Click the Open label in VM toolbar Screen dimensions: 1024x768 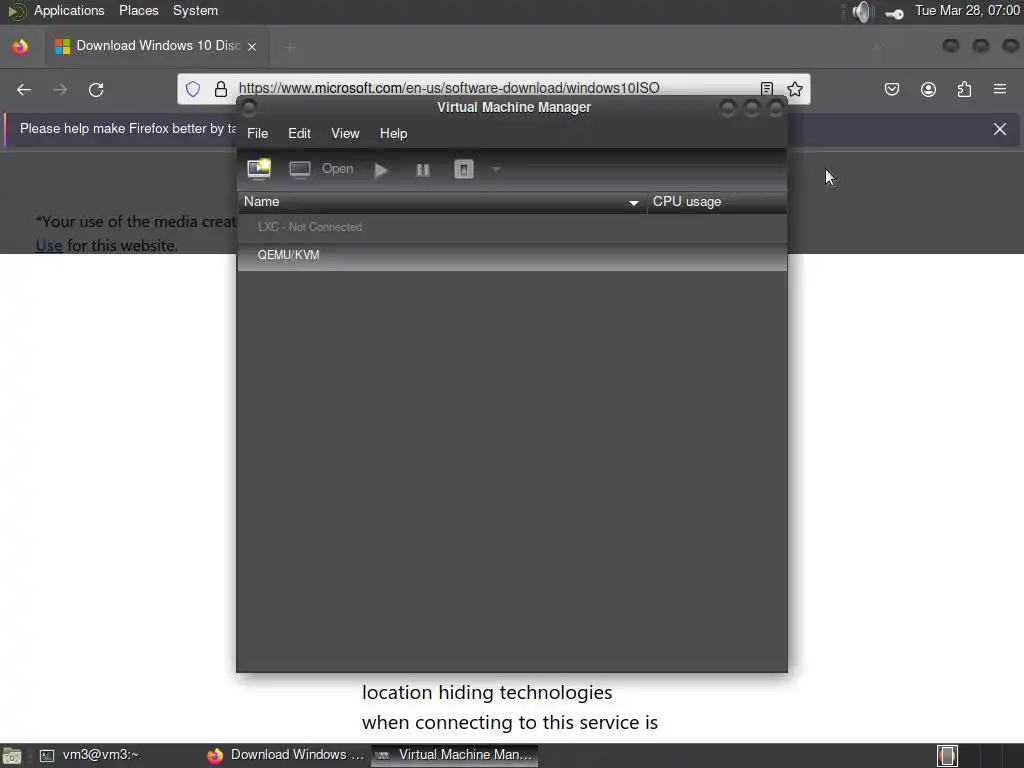point(337,168)
